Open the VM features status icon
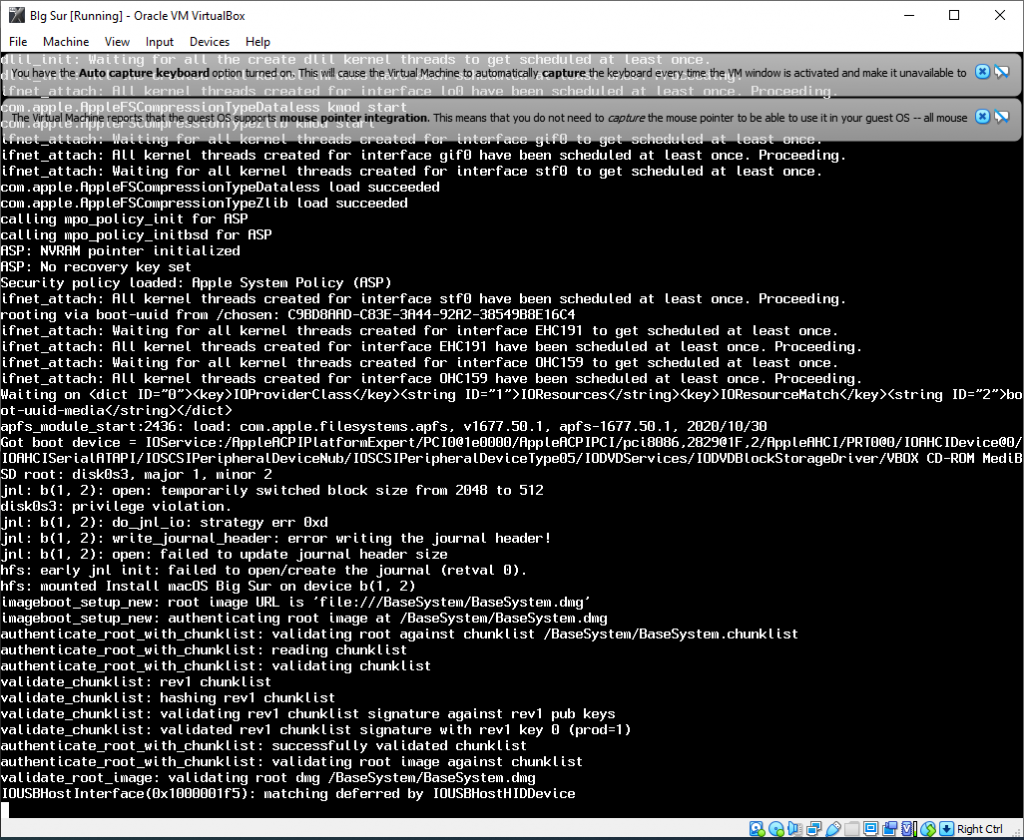 pos(907,828)
